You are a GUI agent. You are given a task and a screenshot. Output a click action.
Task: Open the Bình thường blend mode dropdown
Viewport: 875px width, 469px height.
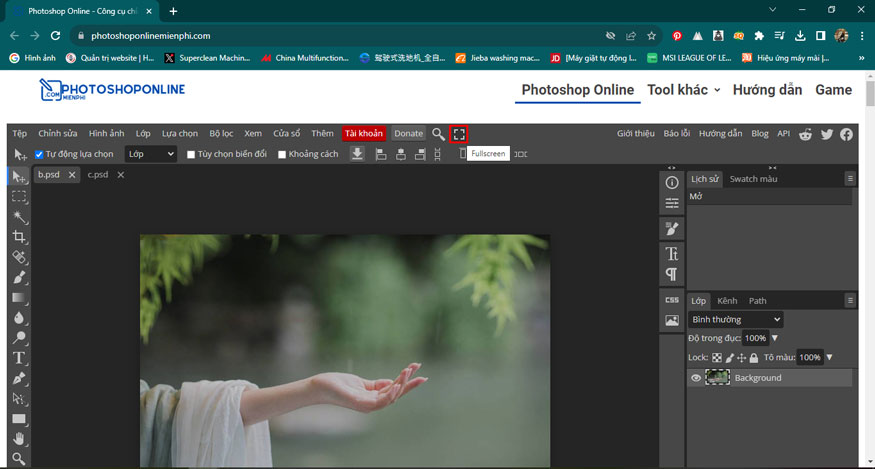tap(735, 320)
